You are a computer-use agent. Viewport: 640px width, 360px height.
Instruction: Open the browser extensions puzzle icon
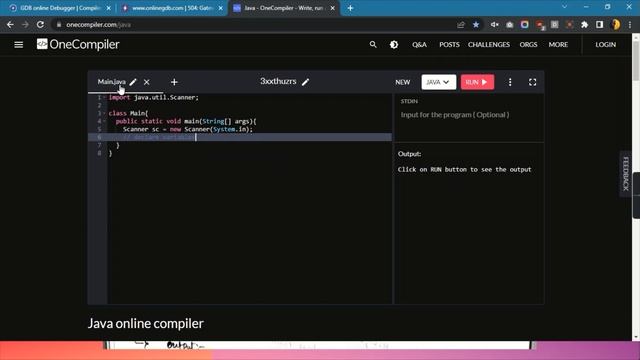(x=584, y=24)
